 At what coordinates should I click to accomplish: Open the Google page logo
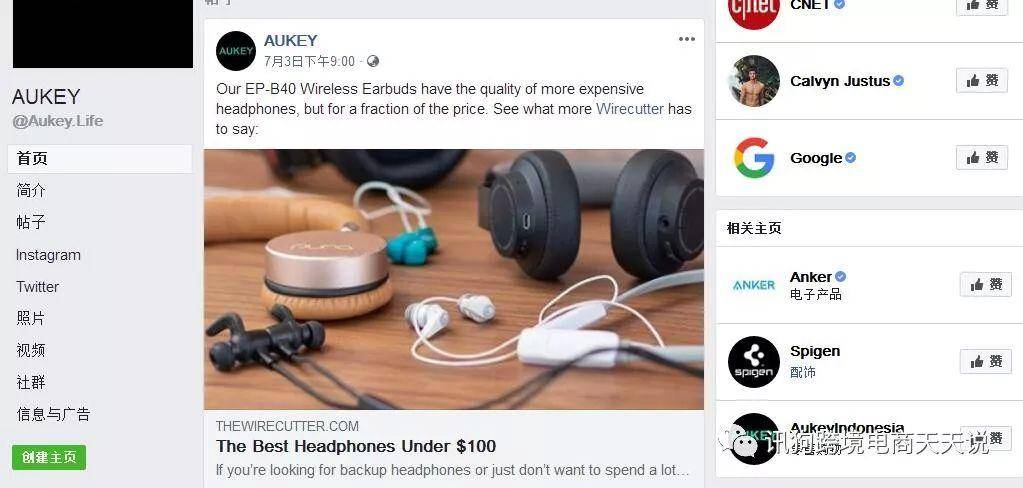coord(754,157)
